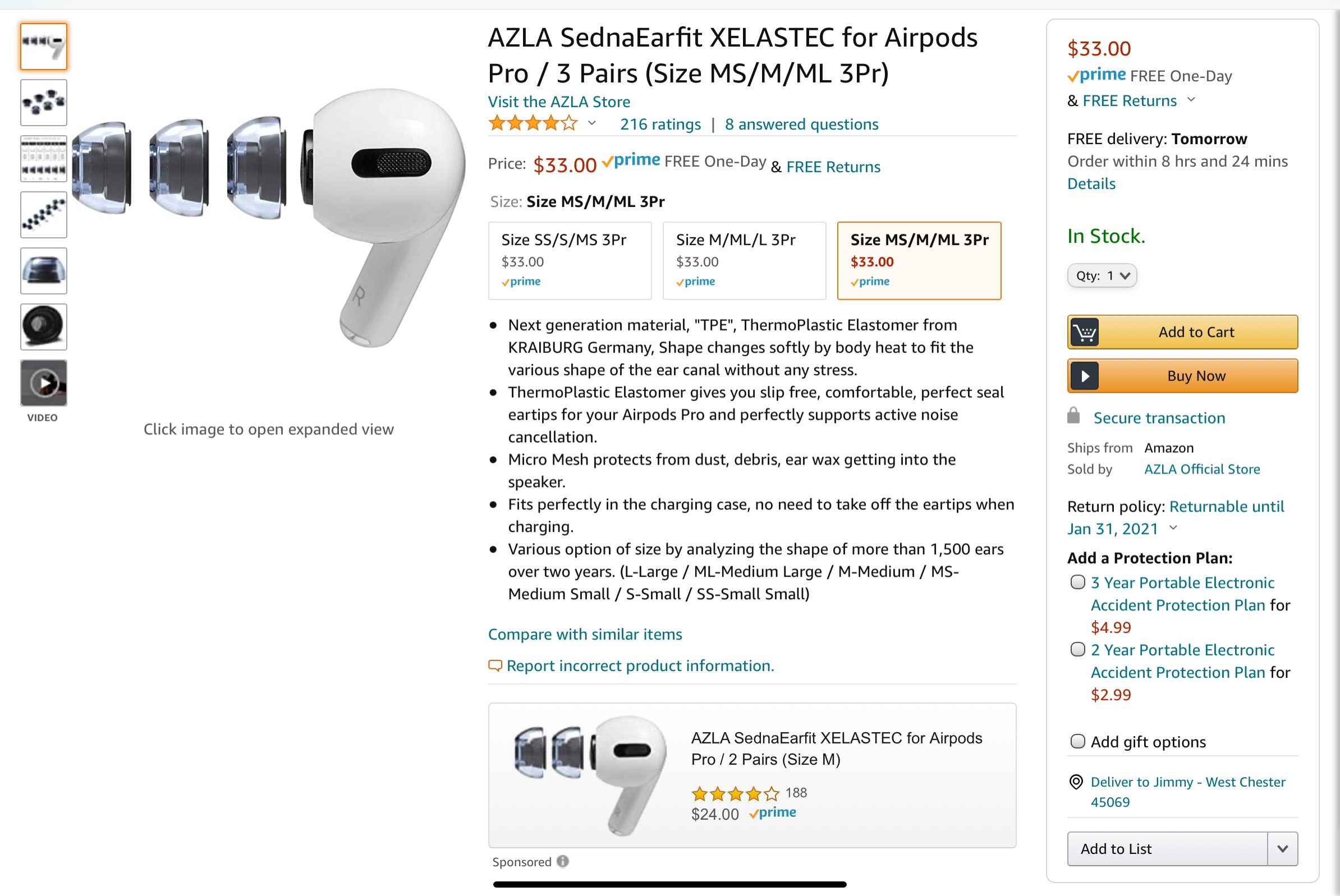1340x896 pixels.
Task: Click the star rating icons
Action: click(x=533, y=123)
